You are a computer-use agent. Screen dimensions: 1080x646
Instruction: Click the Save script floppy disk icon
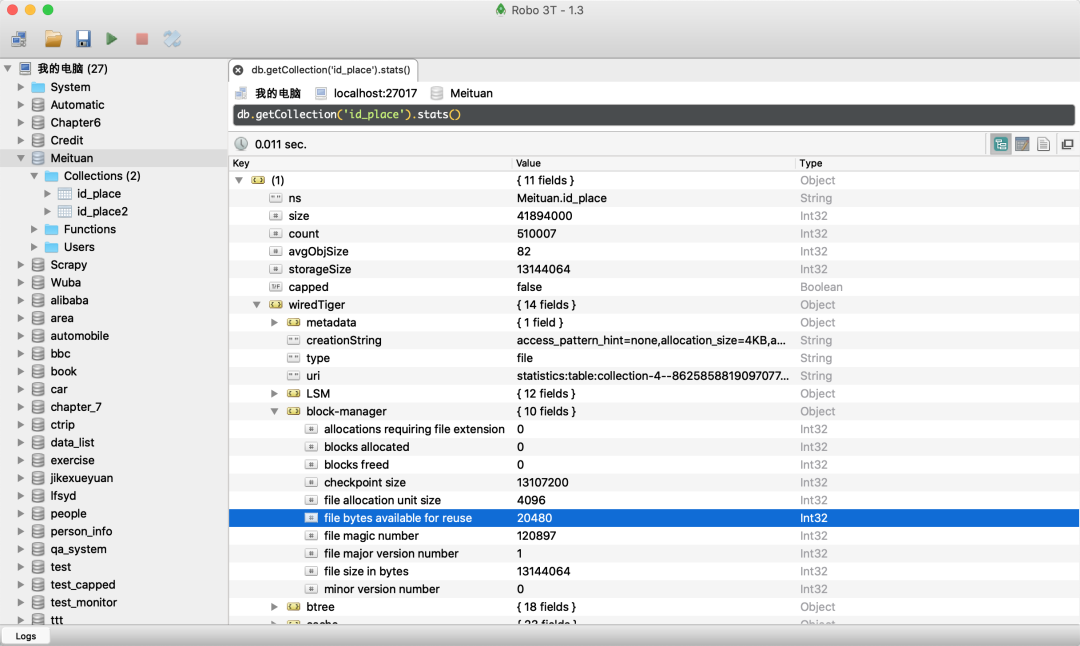click(x=83, y=39)
